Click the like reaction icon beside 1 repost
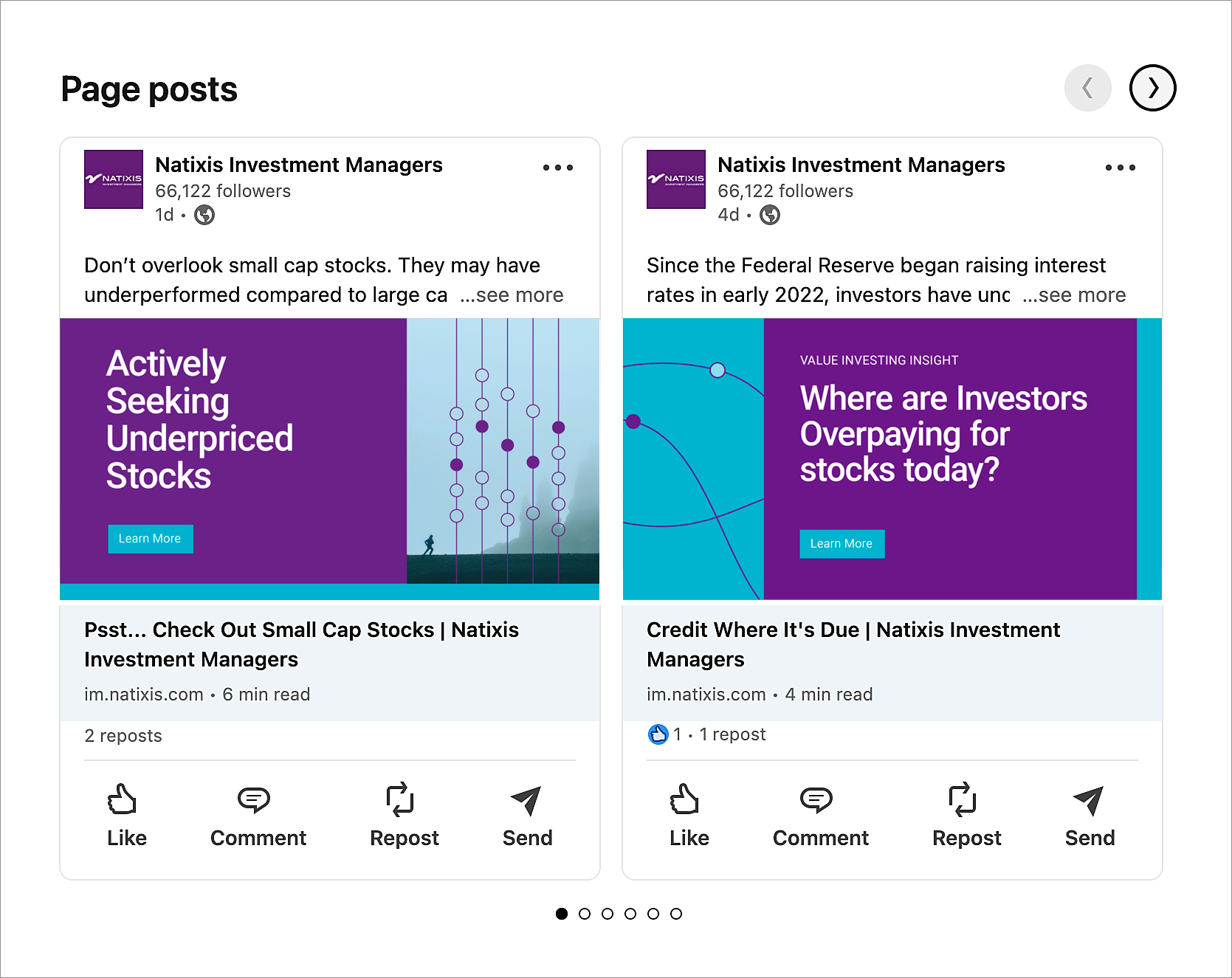Viewport: 1232px width, 978px height. [658, 734]
